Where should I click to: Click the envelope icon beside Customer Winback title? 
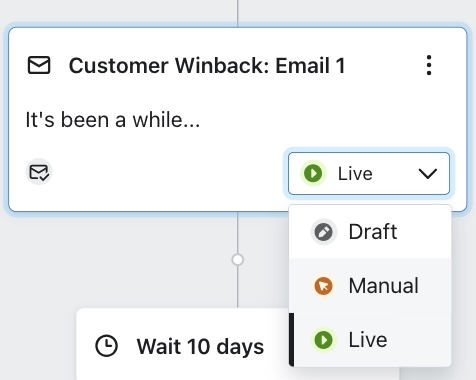(x=39, y=65)
